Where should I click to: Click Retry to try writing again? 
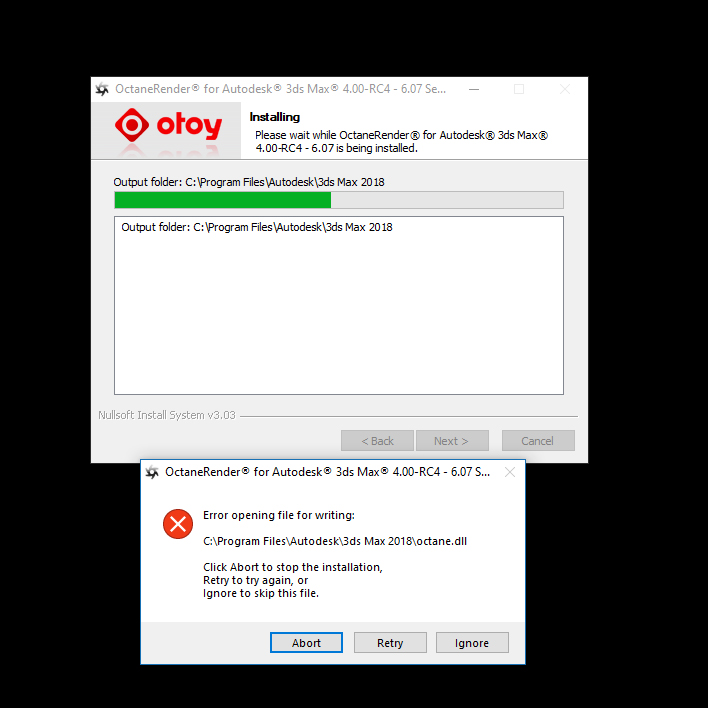390,643
